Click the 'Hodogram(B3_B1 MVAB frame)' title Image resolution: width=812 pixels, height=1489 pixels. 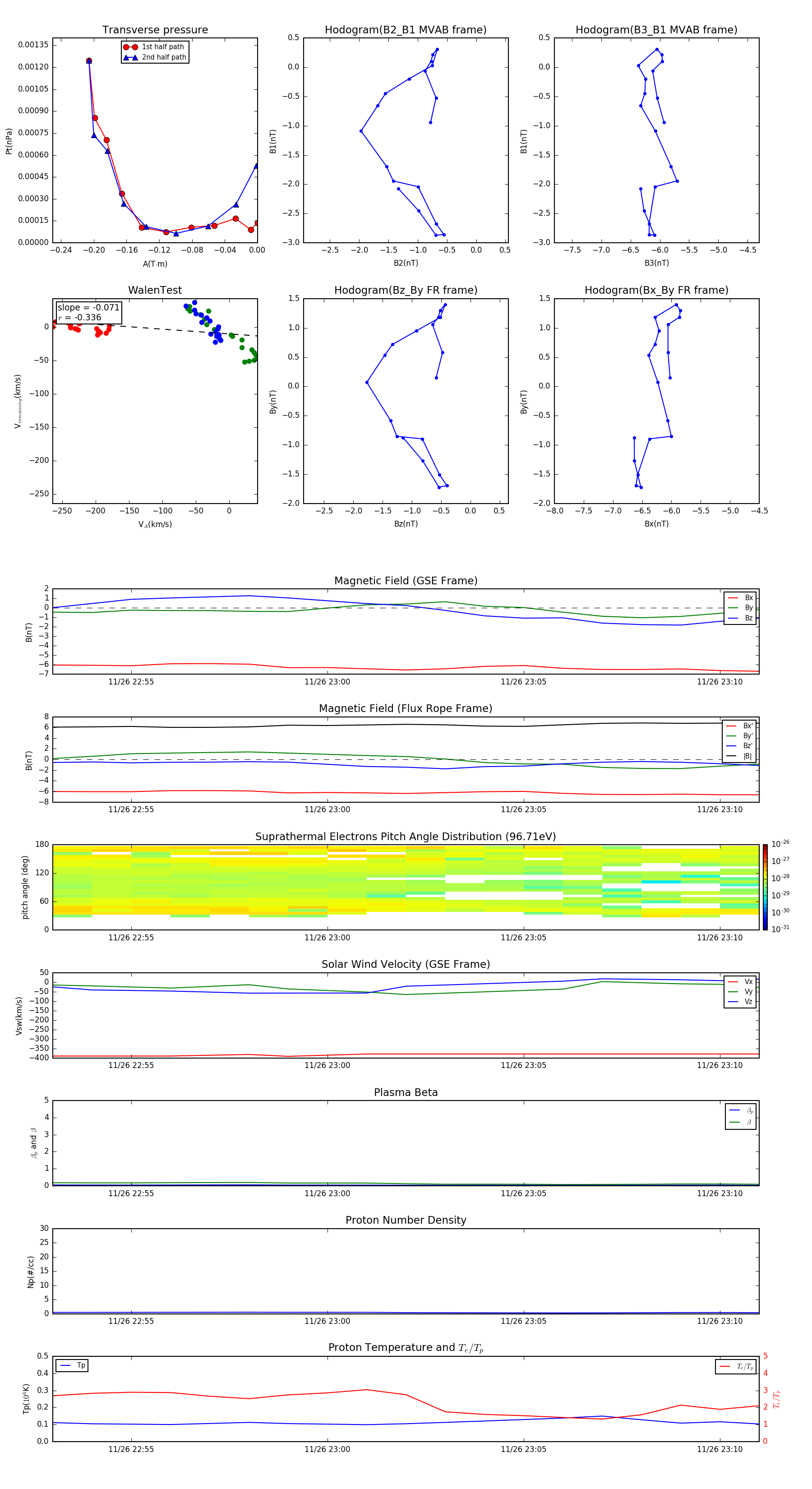pyautogui.click(x=656, y=29)
